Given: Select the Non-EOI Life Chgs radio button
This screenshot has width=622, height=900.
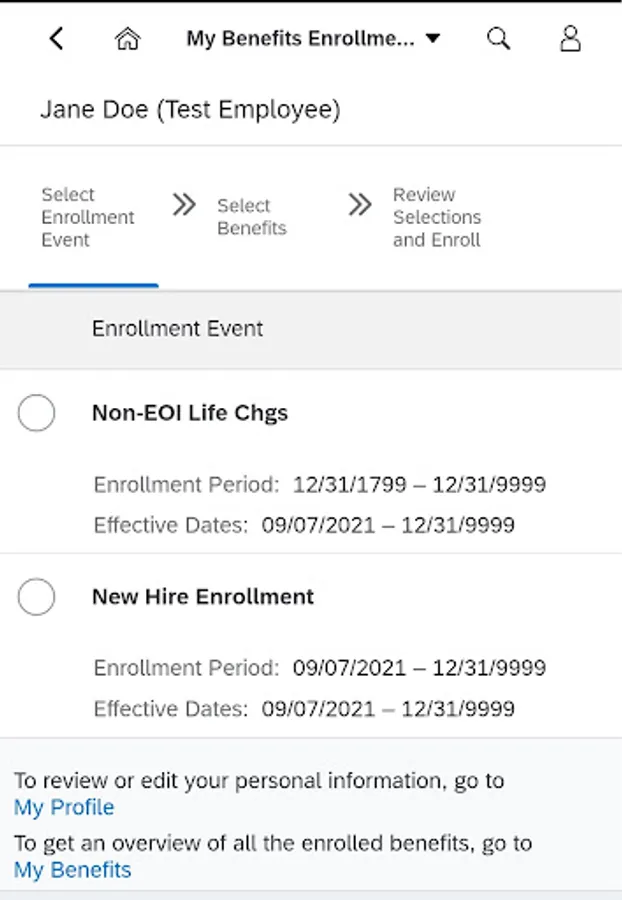Looking at the screenshot, I should pos(37,413).
